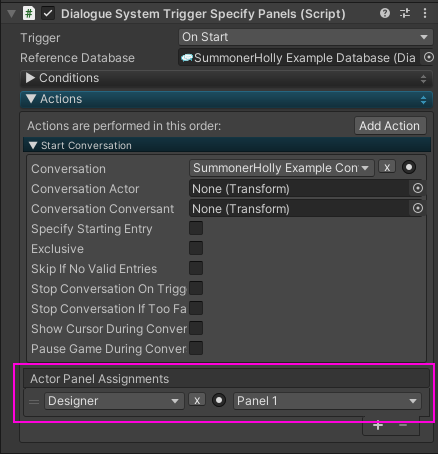Add an actor panel assignment with plus

click(x=378, y=425)
